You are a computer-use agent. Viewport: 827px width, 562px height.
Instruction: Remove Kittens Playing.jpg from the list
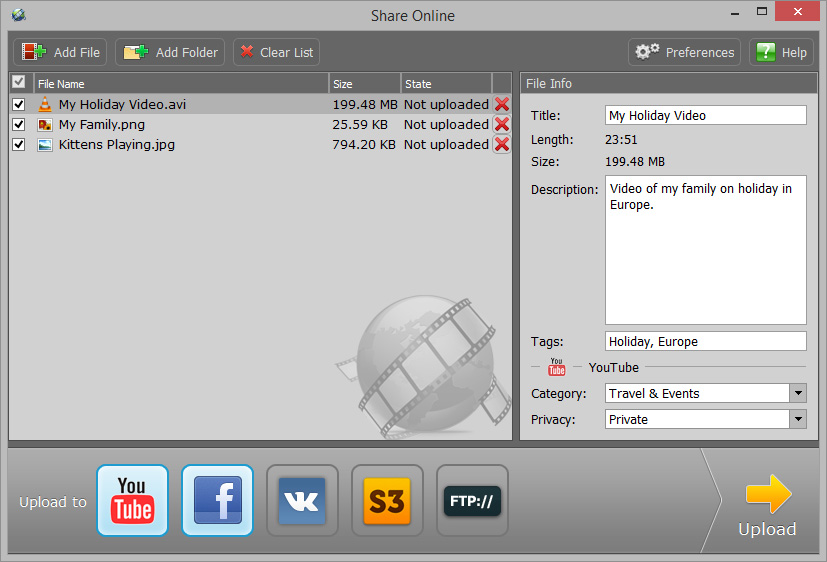pos(502,144)
